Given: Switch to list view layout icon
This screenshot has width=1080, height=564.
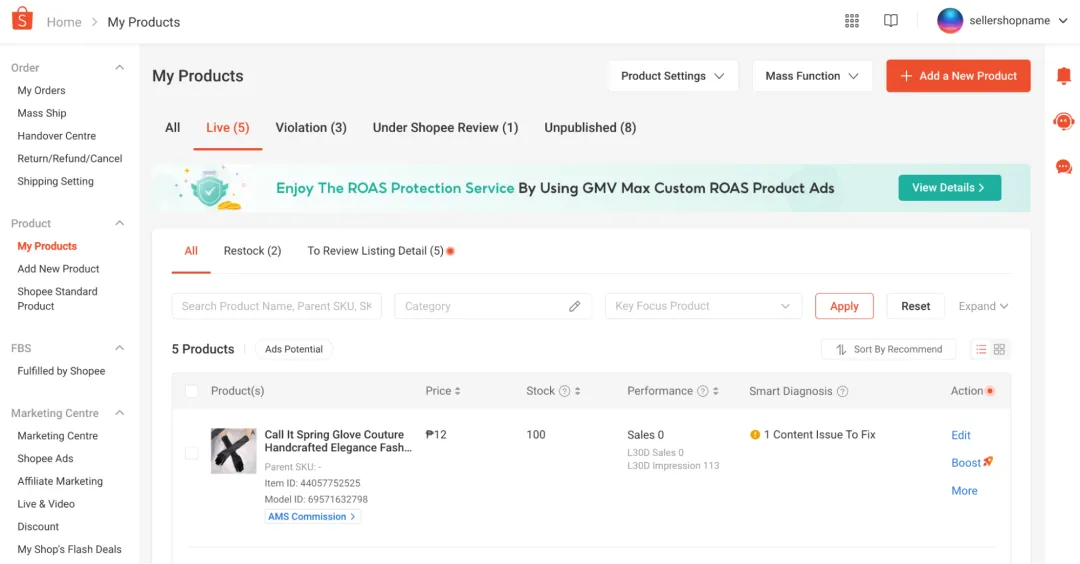Looking at the screenshot, I should [x=981, y=349].
